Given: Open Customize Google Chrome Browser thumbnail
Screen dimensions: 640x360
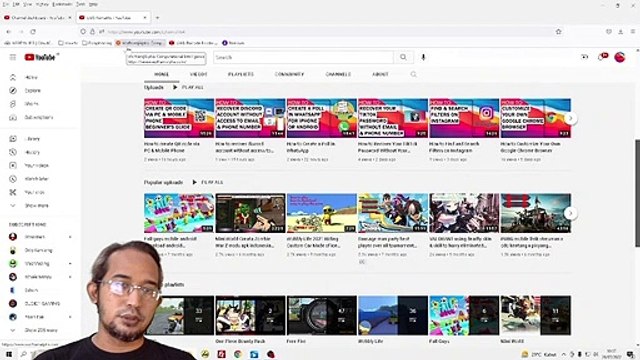Looking at the screenshot, I should 536,118.
